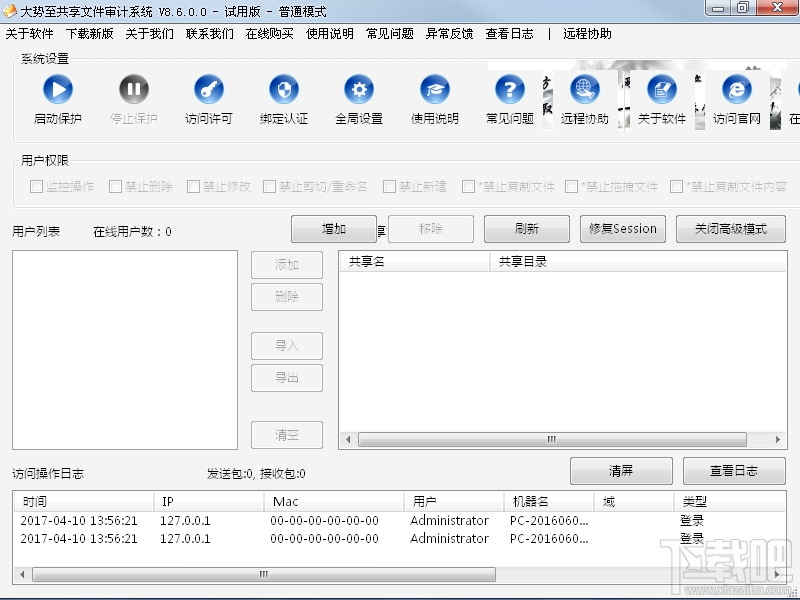
Task: Click share list scroll right arrow
Action: coord(778,439)
